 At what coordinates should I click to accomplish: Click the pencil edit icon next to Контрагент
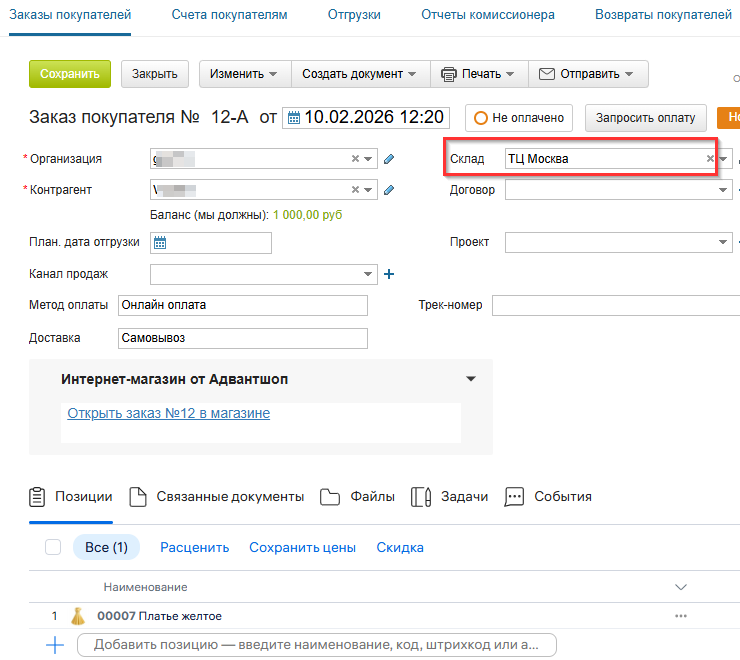389,190
